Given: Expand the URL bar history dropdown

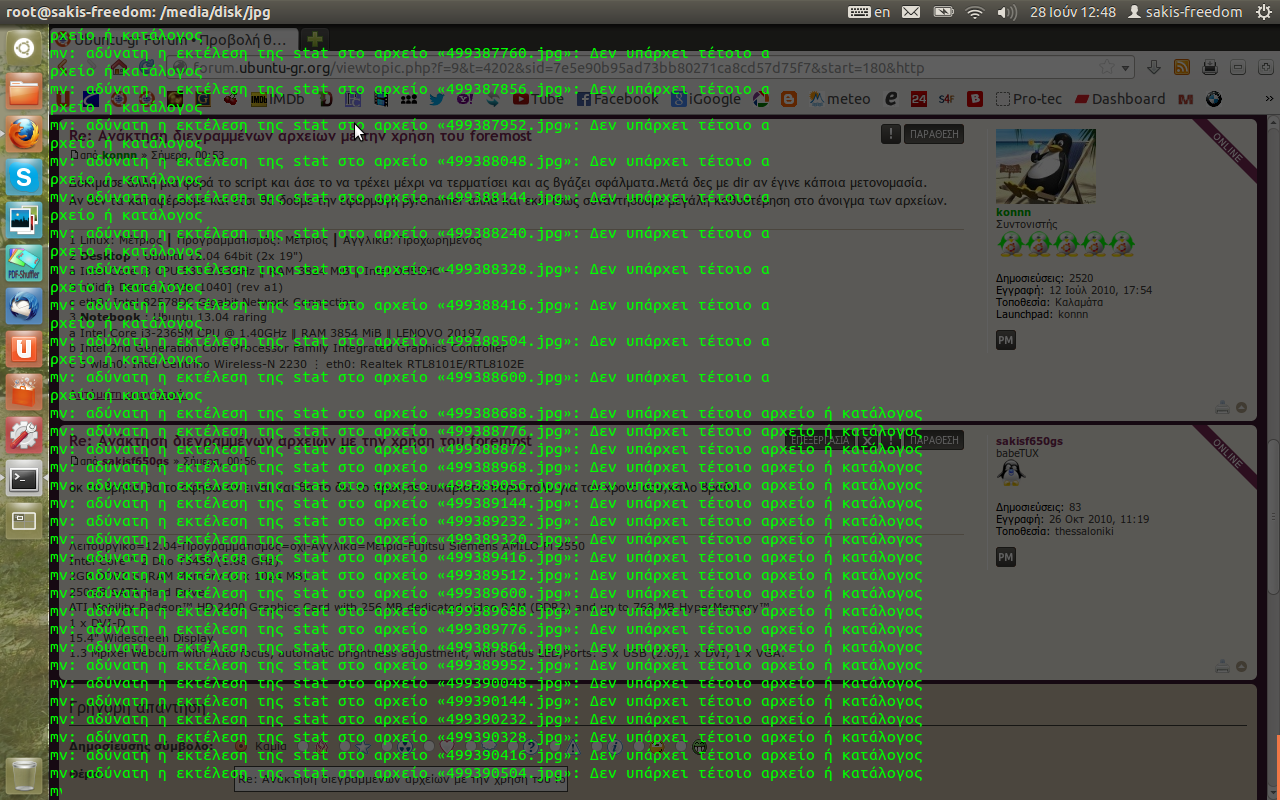Looking at the screenshot, I should click(1126, 67).
